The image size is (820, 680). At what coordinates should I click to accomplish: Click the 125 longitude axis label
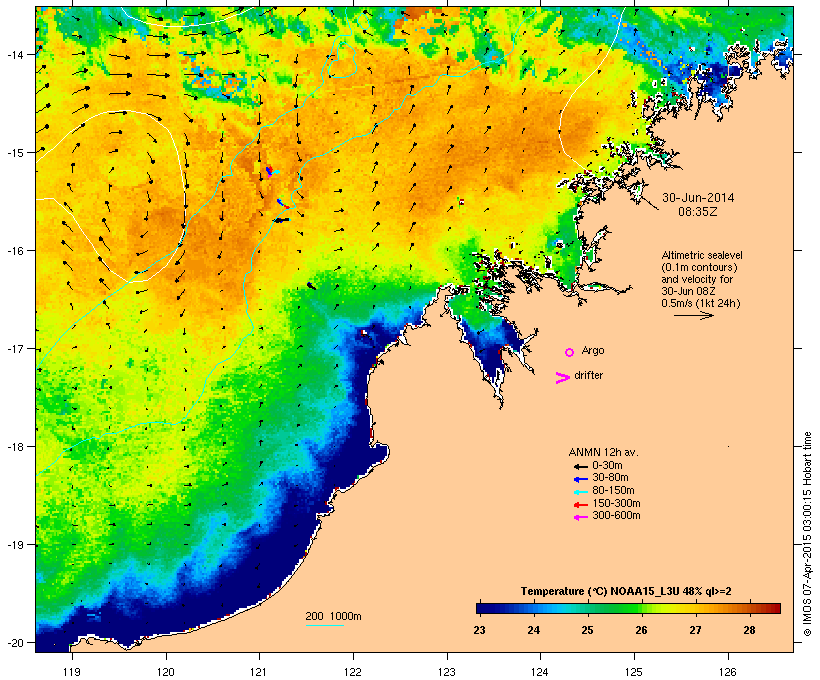pyautogui.click(x=634, y=672)
